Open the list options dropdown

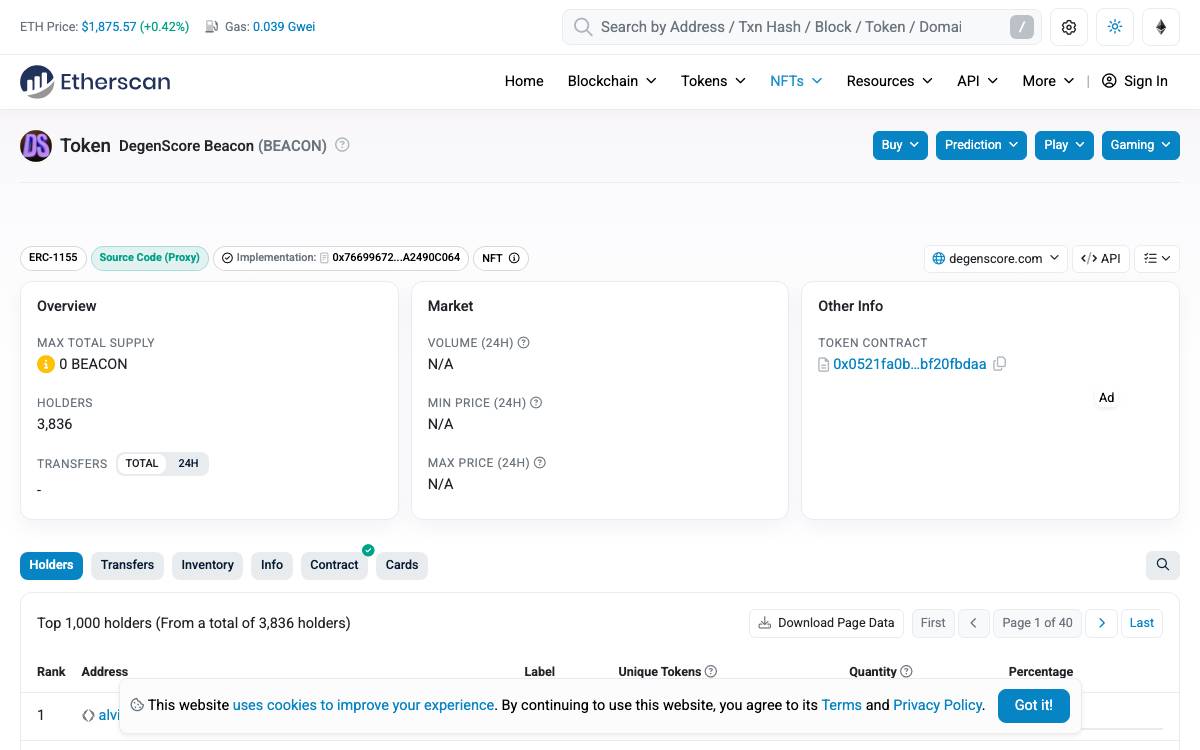[x=1157, y=258]
